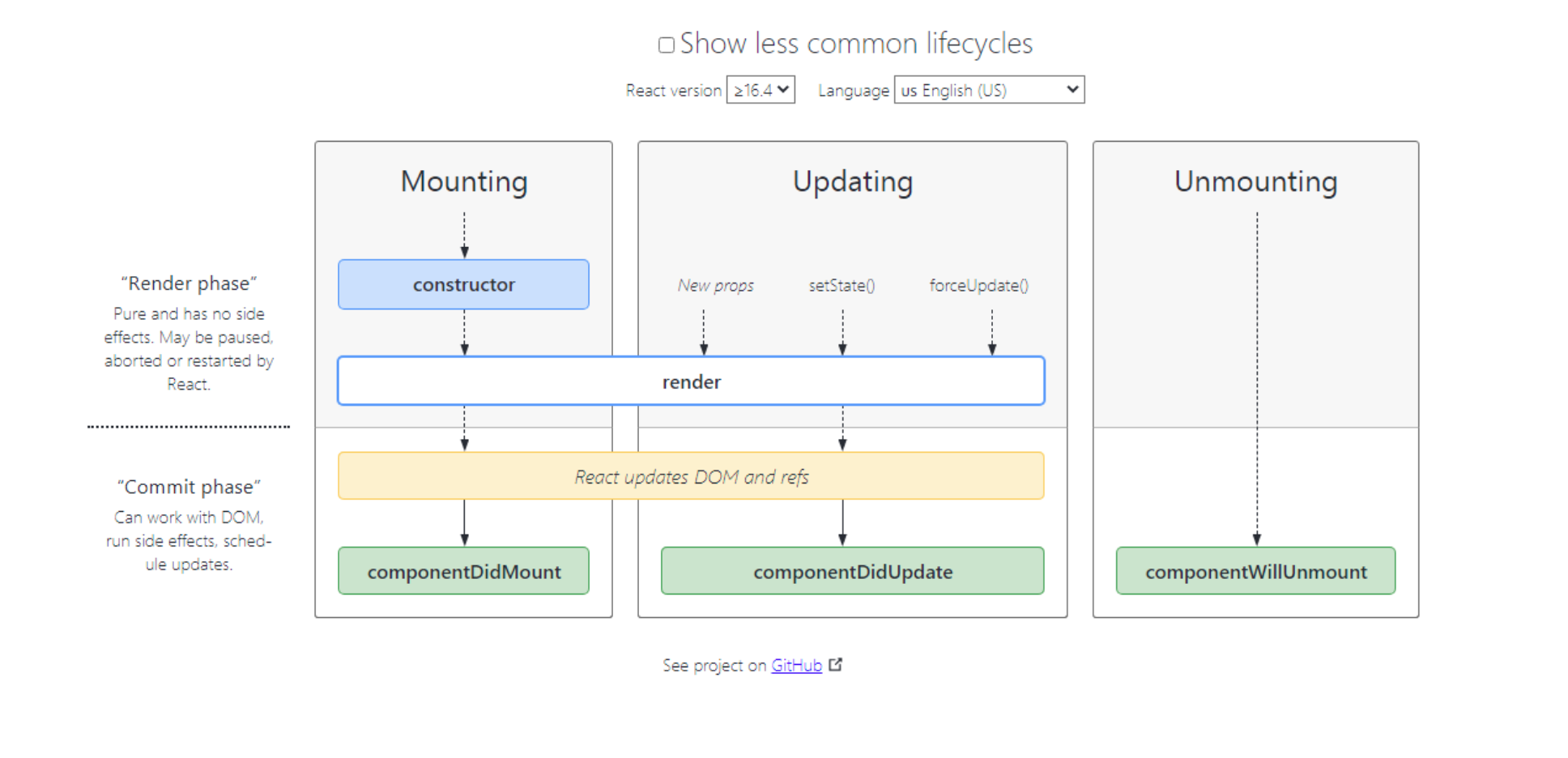Select the forceUpdate() label
Screen dimensions: 1568x758
[978, 285]
